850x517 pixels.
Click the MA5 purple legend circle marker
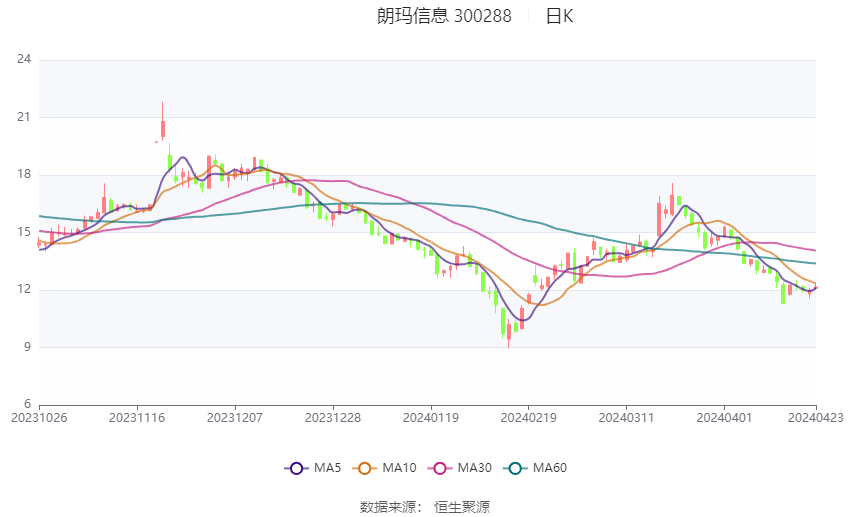click(295, 468)
